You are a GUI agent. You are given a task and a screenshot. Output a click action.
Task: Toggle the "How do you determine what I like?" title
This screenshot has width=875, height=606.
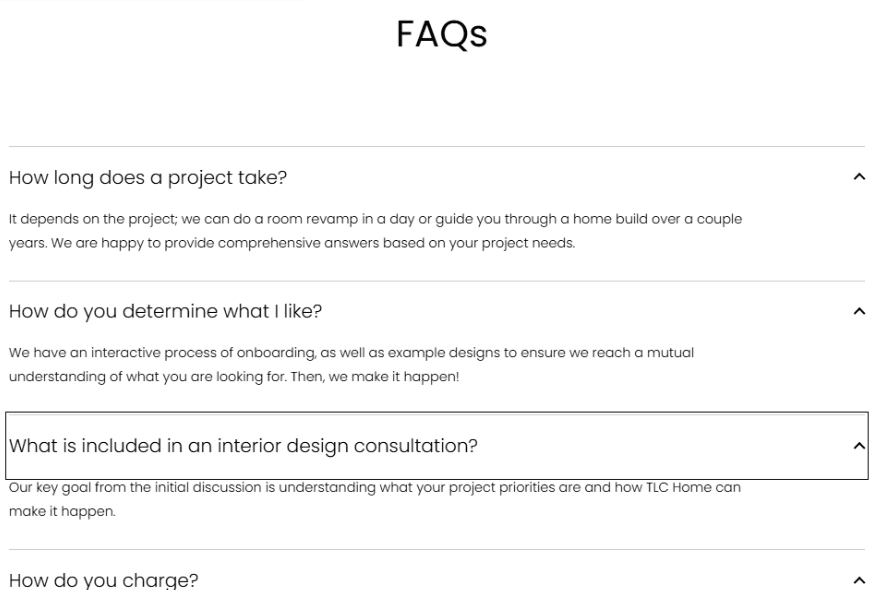coord(165,311)
